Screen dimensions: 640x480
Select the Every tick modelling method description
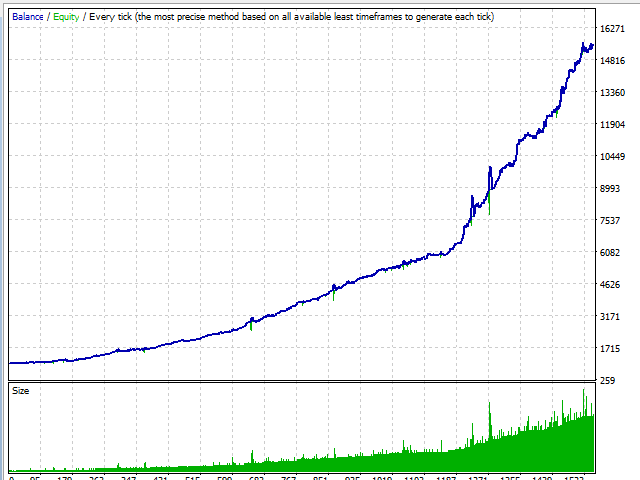[x=291, y=17]
